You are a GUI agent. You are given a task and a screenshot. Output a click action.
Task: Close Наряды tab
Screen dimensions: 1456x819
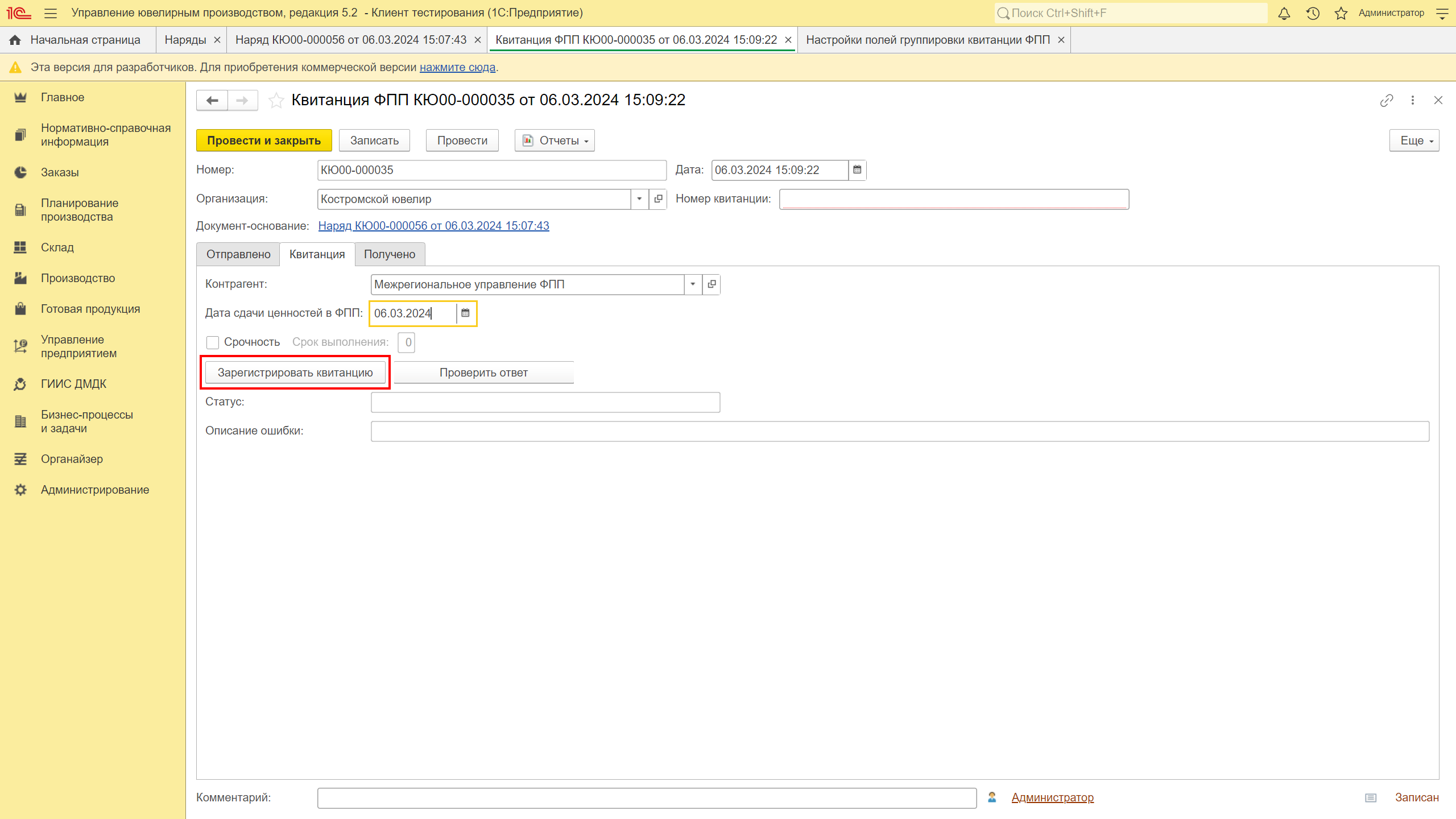[217, 40]
